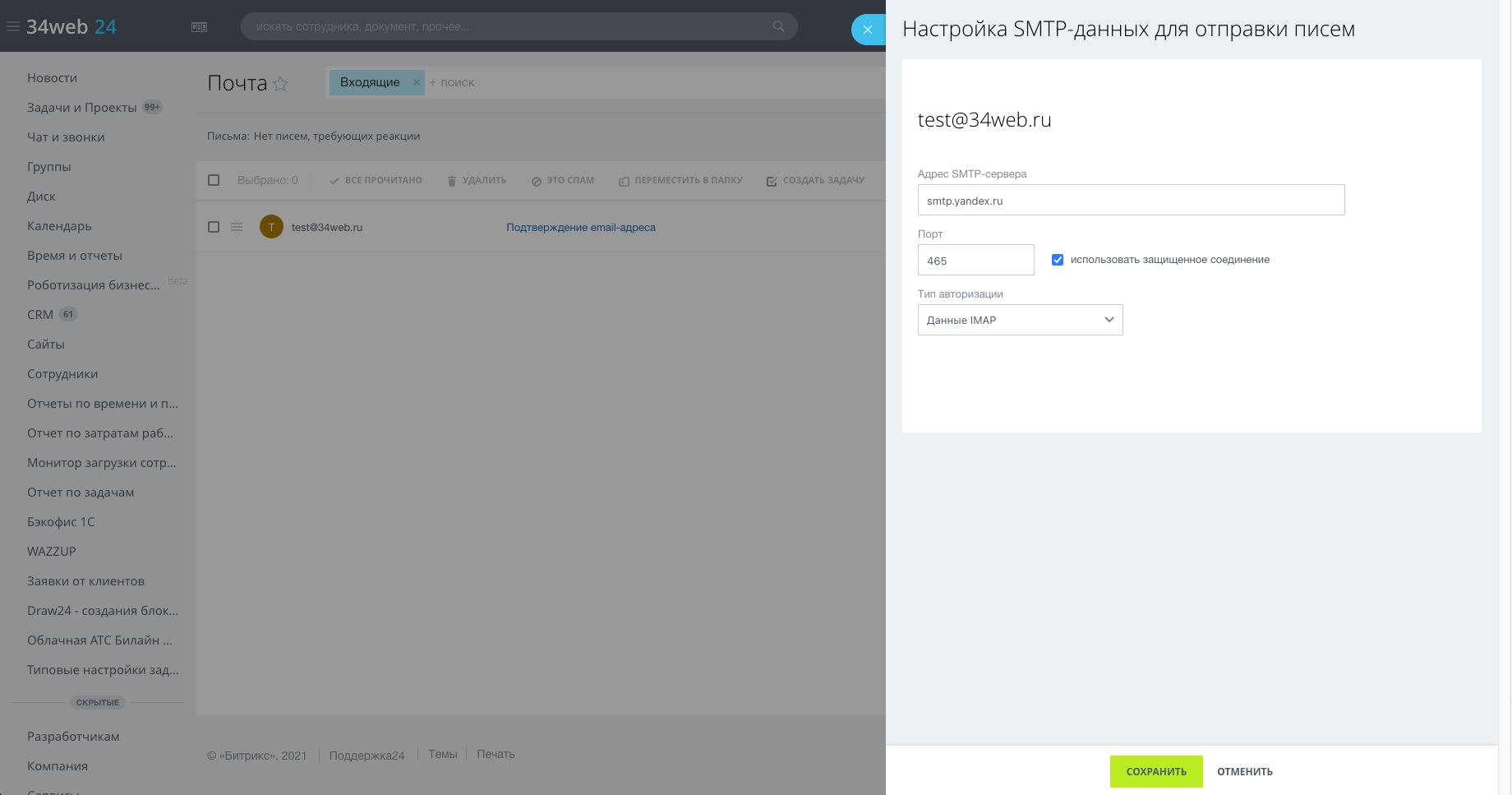
Task: Open Типовые настройки зад... in the sidebar
Action: pos(103,670)
